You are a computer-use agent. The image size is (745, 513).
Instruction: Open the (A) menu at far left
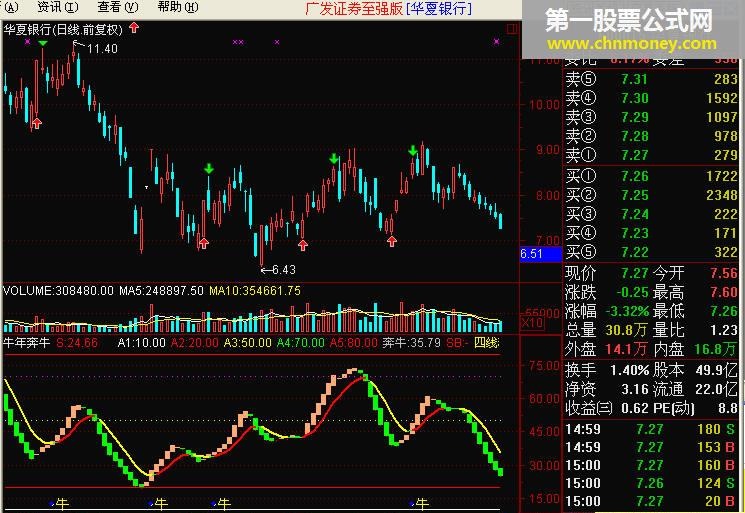pyautogui.click(x=10, y=7)
